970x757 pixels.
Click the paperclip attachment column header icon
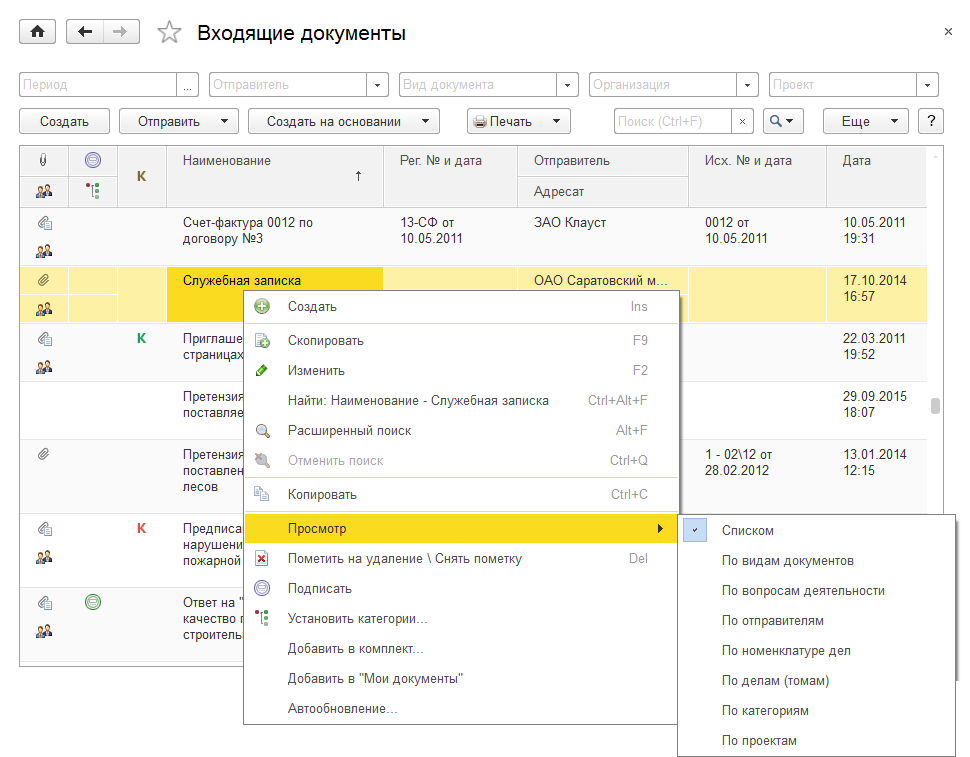[x=44, y=160]
